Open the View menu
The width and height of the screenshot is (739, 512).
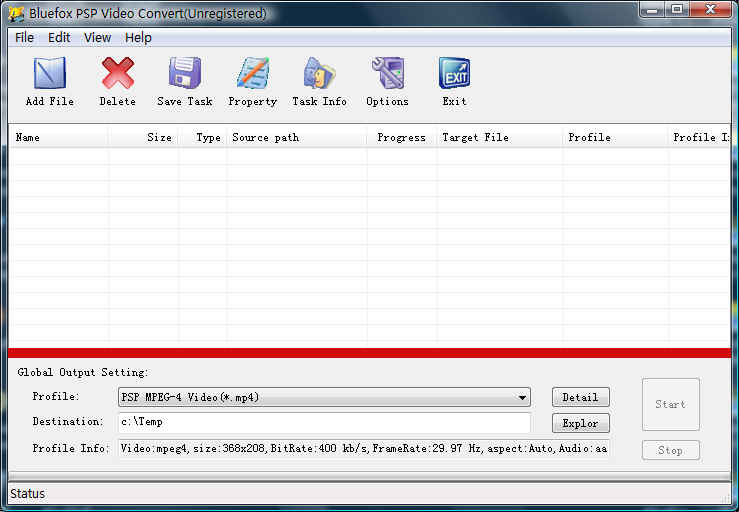(x=98, y=38)
